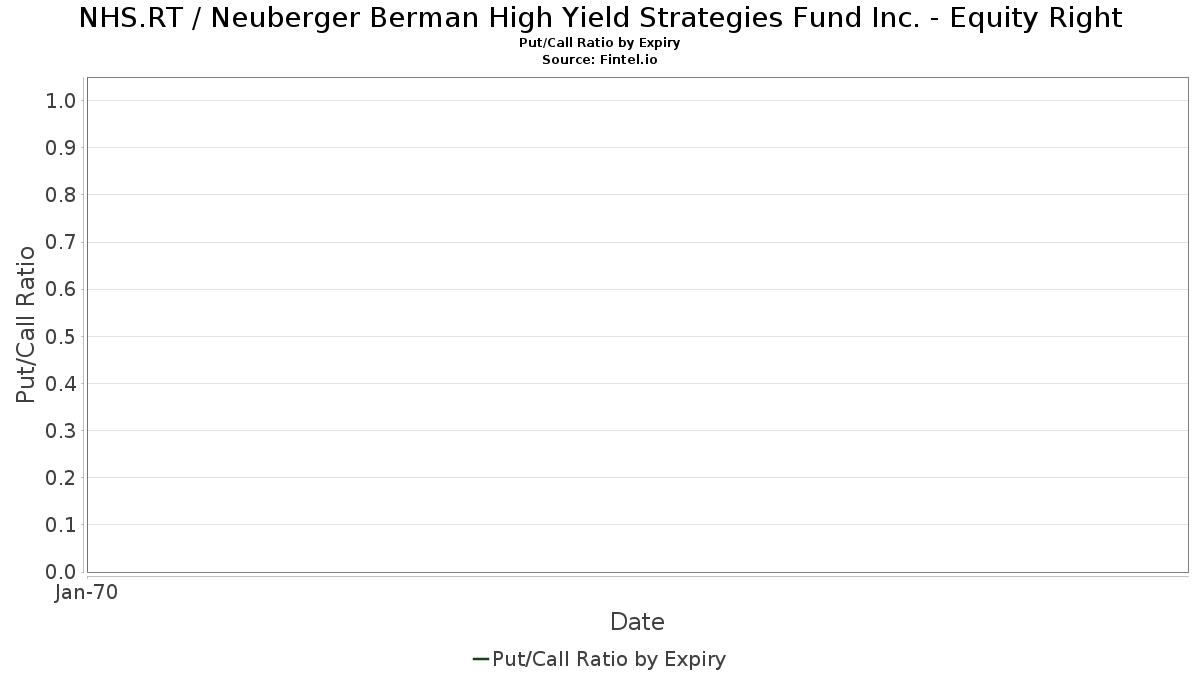Viewport: 1200px width, 675px height.
Task: Click the vertical Put/Call Ratio axis title
Action: [x=26, y=324]
